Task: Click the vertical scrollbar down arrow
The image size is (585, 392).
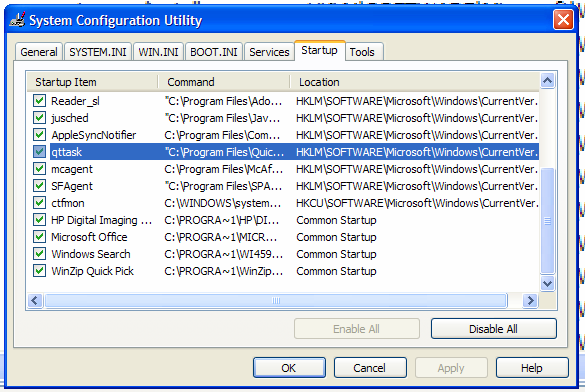Action: [x=547, y=283]
